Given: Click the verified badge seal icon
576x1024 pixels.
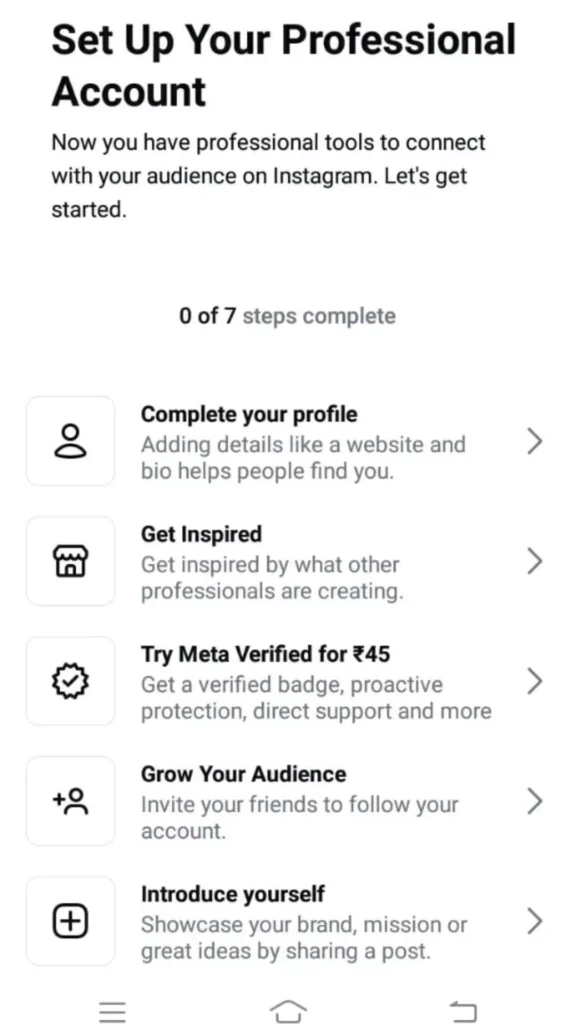Looking at the screenshot, I should point(70,680).
